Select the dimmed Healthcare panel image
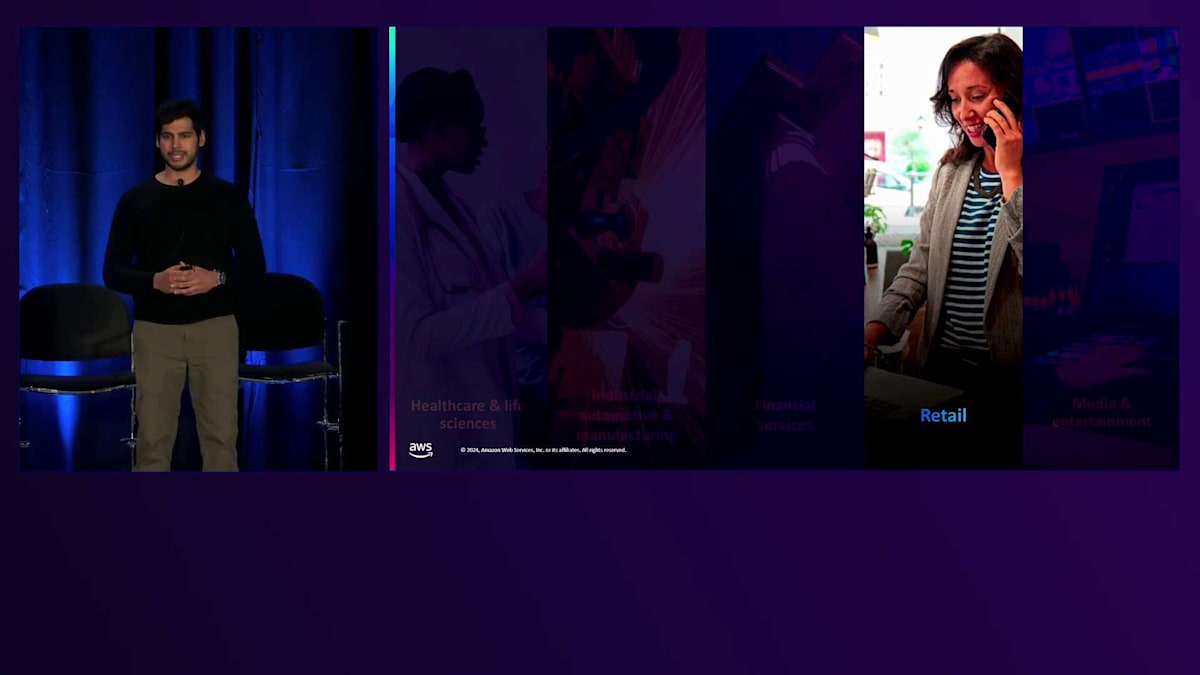 (471, 248)
